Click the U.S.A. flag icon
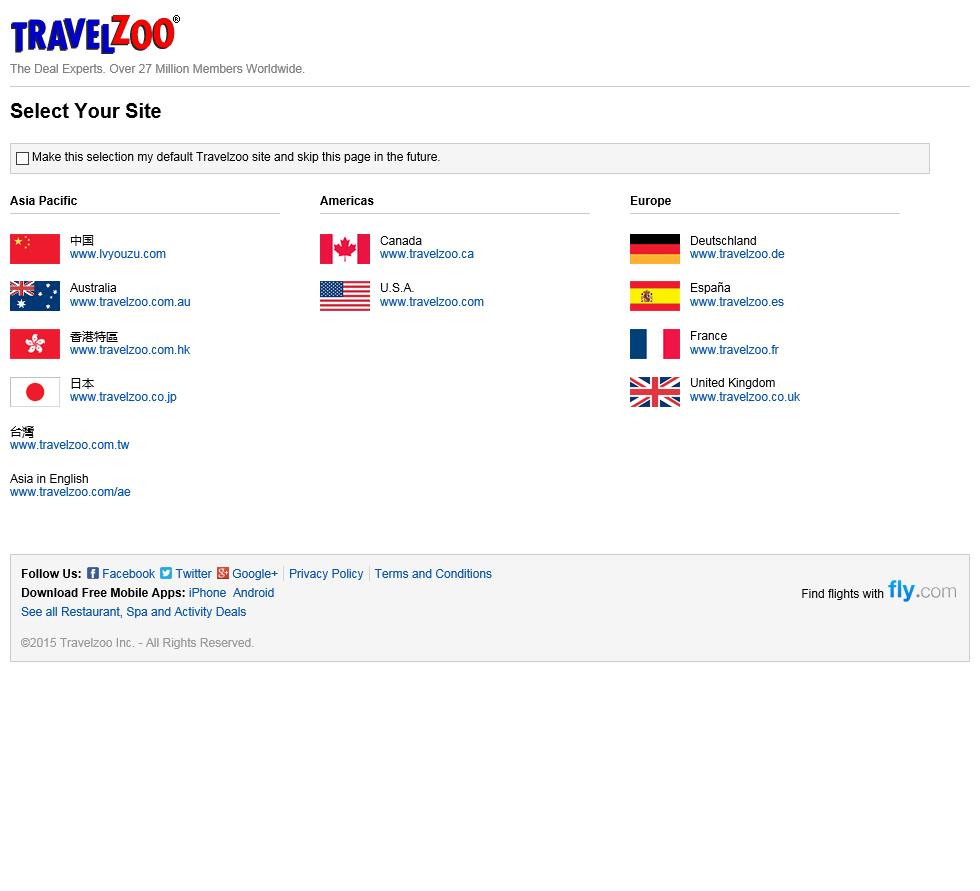 345,296
